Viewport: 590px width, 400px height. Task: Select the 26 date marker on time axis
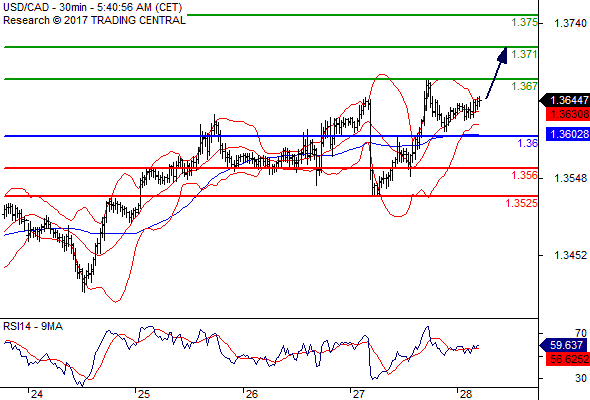coord(251,394)
